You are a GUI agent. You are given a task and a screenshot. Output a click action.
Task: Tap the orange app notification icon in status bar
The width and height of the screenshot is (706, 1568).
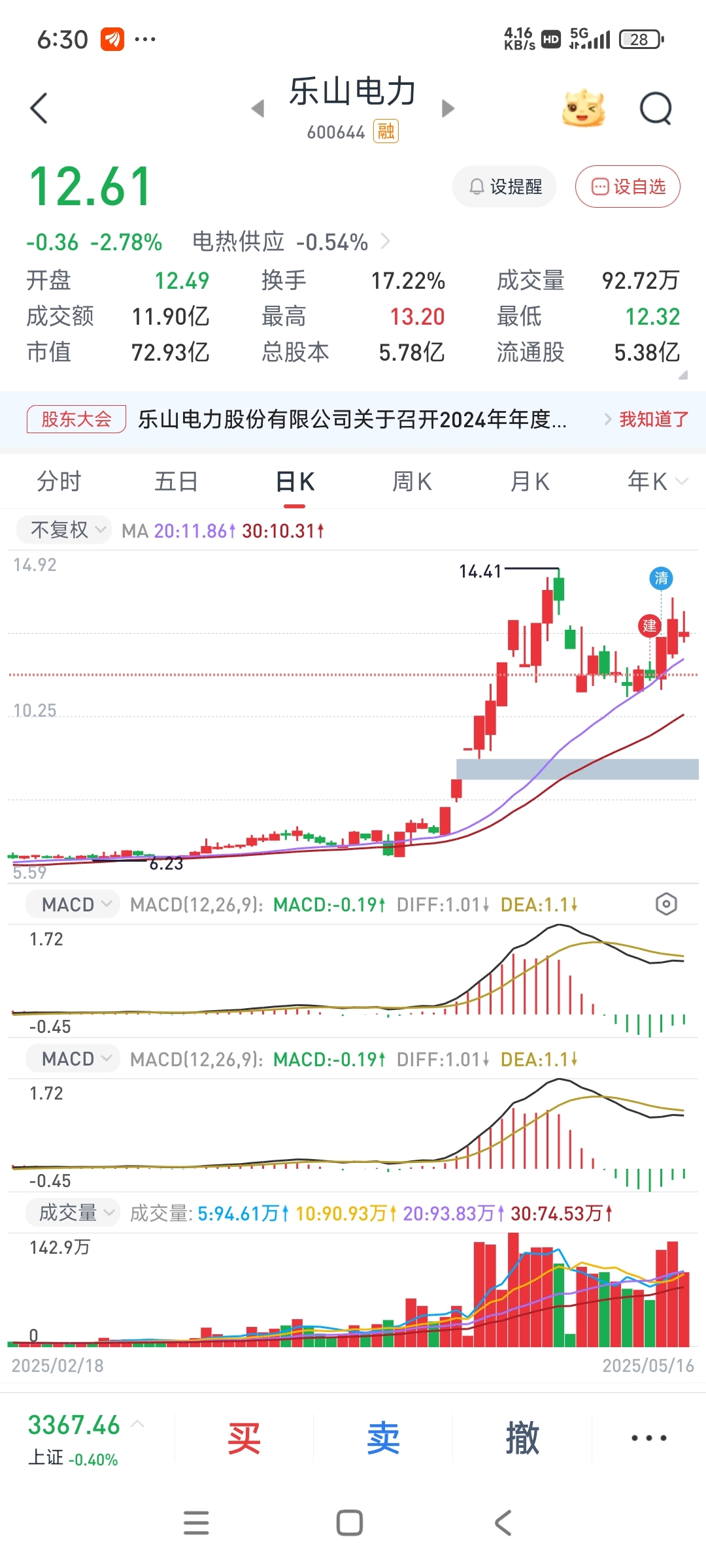(x=112, y=39)
